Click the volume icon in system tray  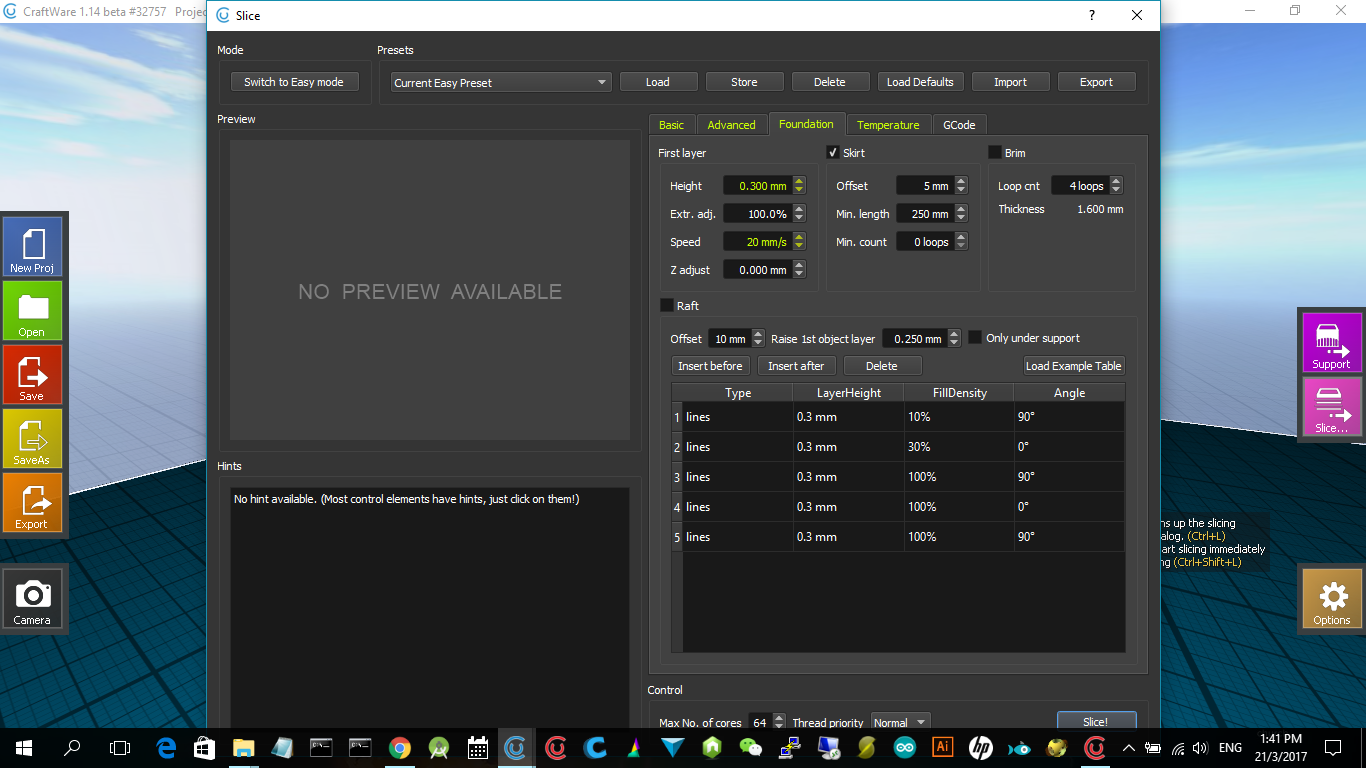coord(1199,747)
